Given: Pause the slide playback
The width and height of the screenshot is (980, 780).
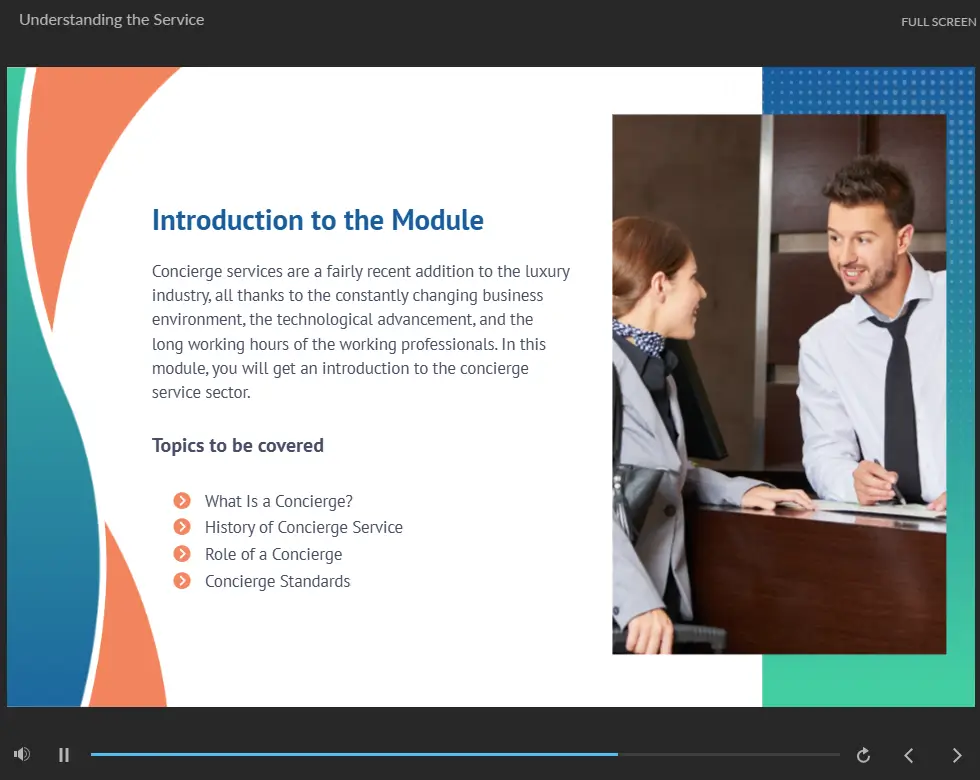Looking at the screenshot, I should (64, 755).
